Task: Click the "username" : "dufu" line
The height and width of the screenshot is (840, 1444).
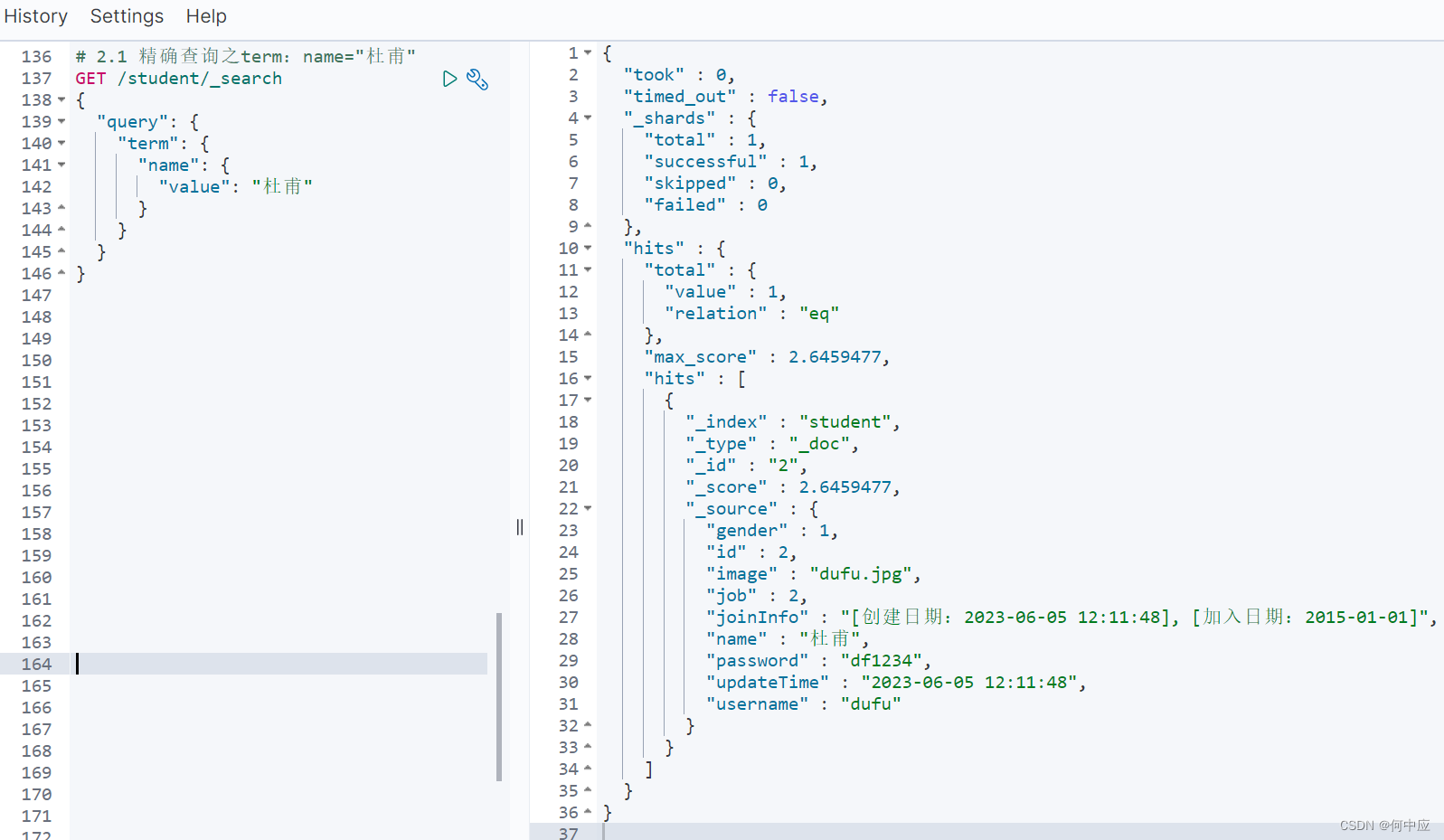Action: point(804,704)
